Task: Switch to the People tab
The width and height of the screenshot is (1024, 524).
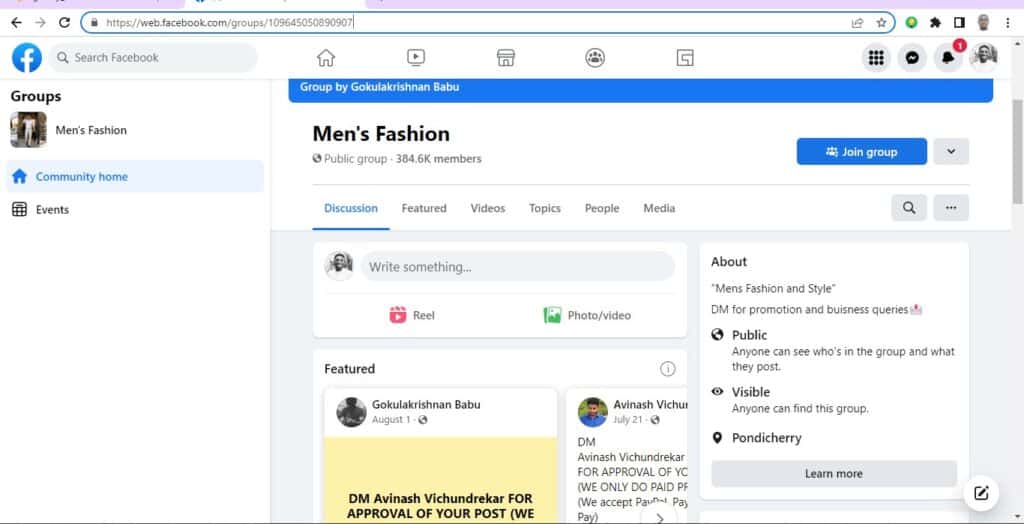Action: (x=601, y=208)
